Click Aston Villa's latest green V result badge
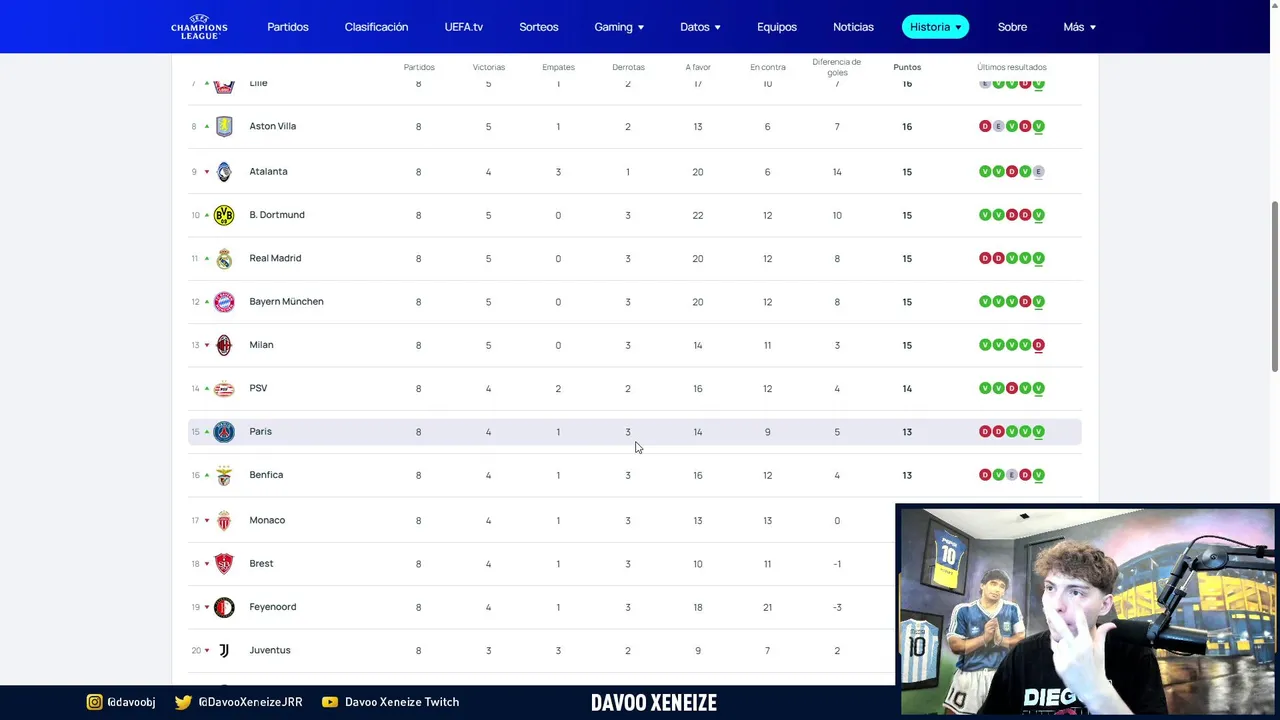The height and width of the screenshot is (720, 1280). [x=1039, y=126]
